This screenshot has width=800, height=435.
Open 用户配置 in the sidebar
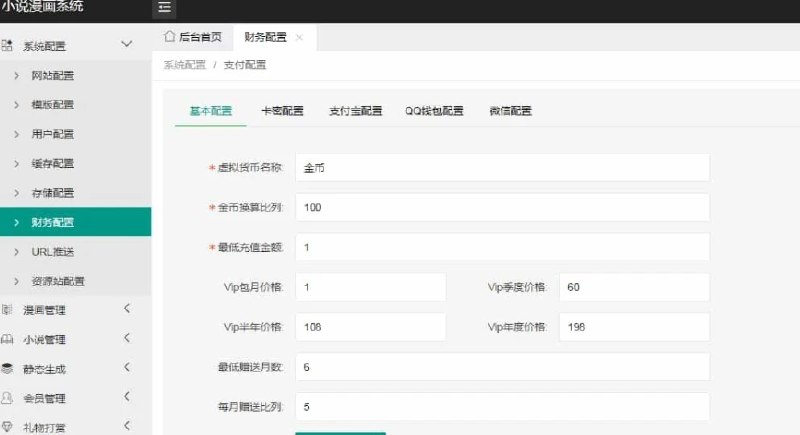[76, 134]
